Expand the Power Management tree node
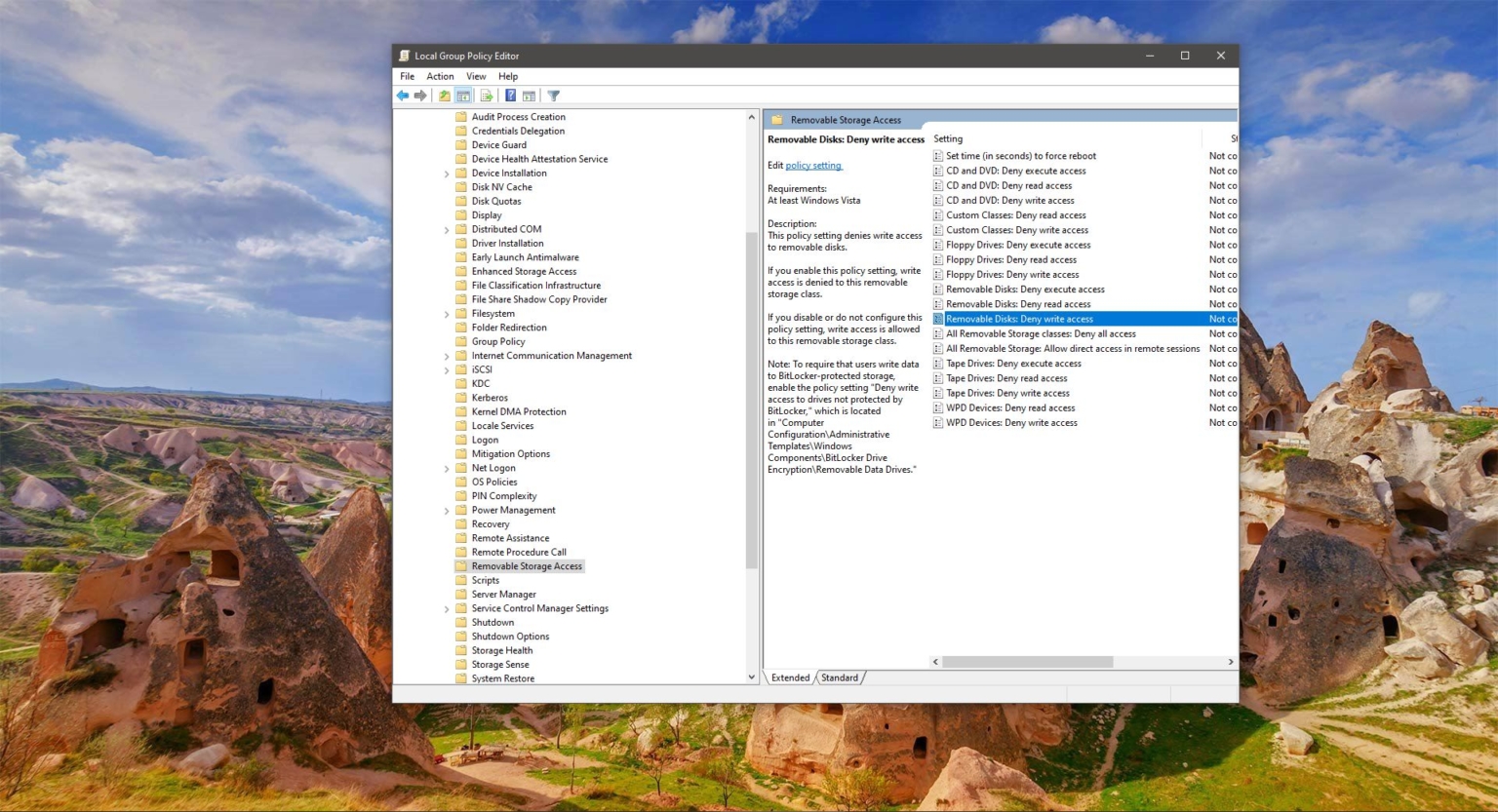 (x=447, y=510)
